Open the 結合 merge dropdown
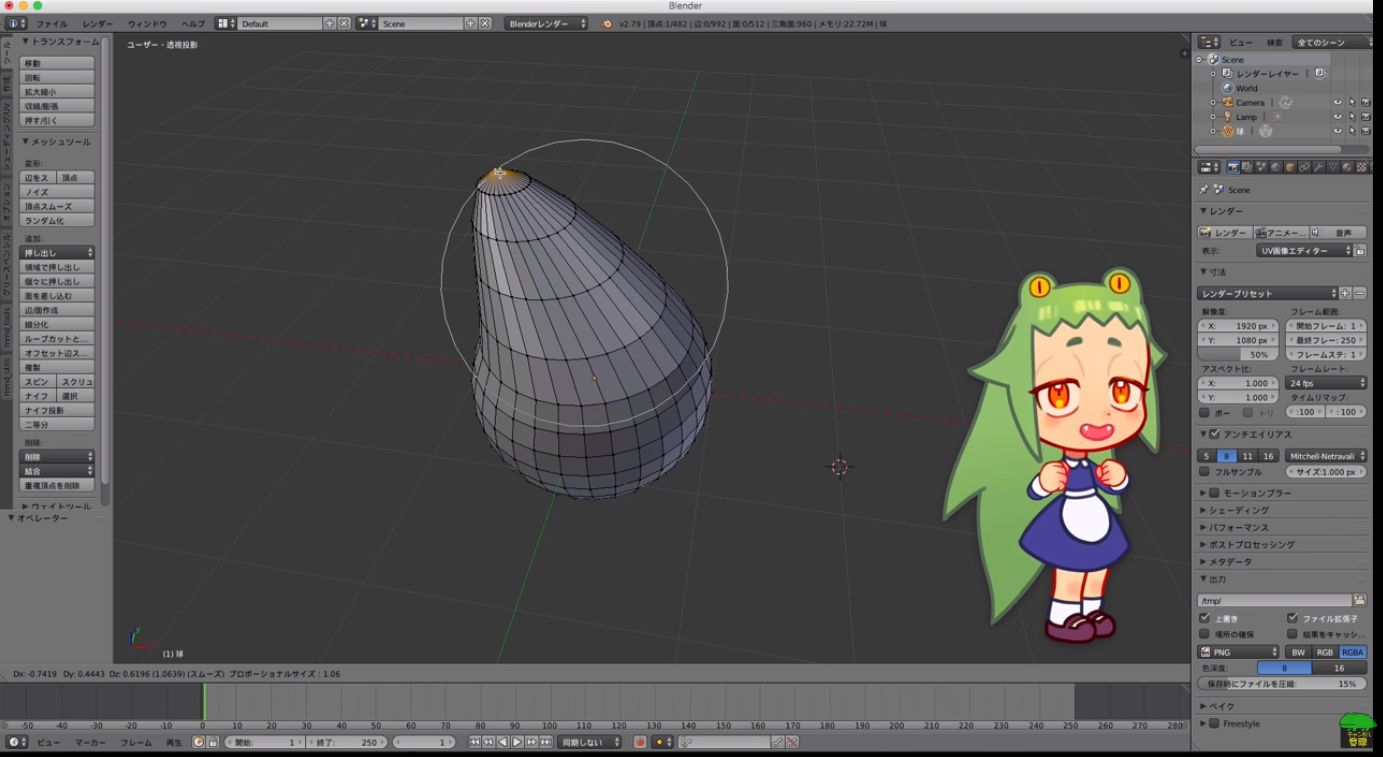This screenshot has height=757, width=1383. 58,470
